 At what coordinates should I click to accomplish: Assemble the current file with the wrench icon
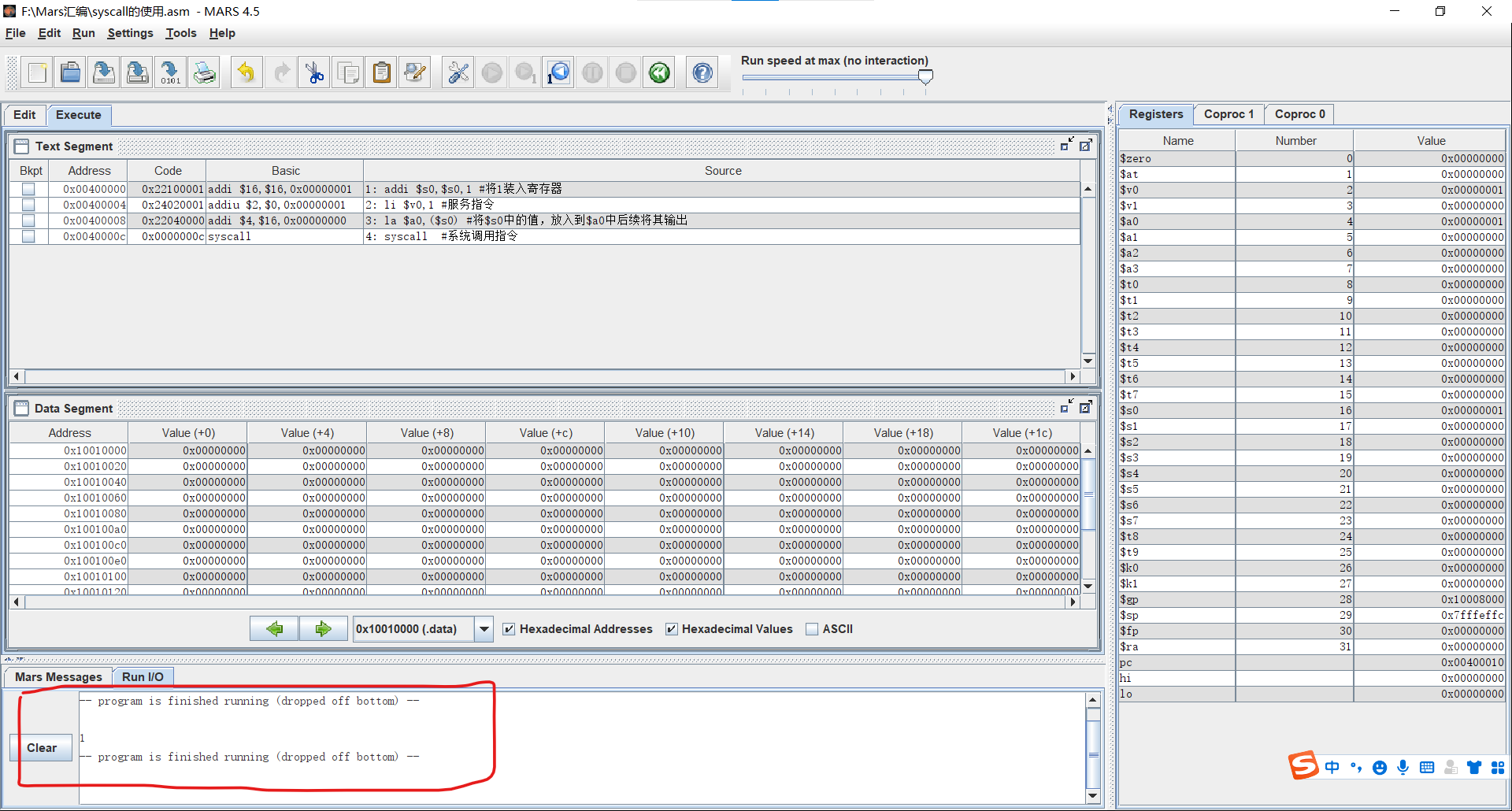pyautogui.click(x=458, y=72)
